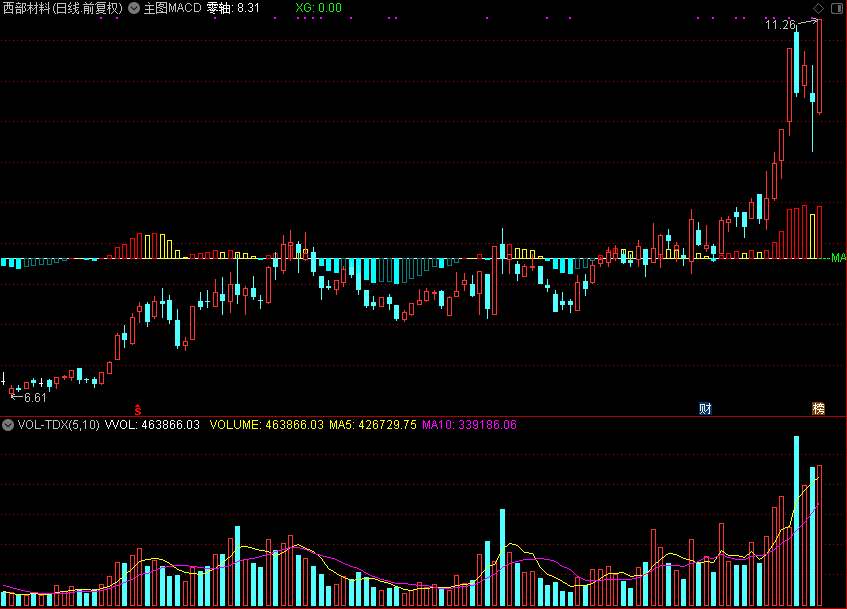Click the 11.26 high price label

tap(781, 24)
